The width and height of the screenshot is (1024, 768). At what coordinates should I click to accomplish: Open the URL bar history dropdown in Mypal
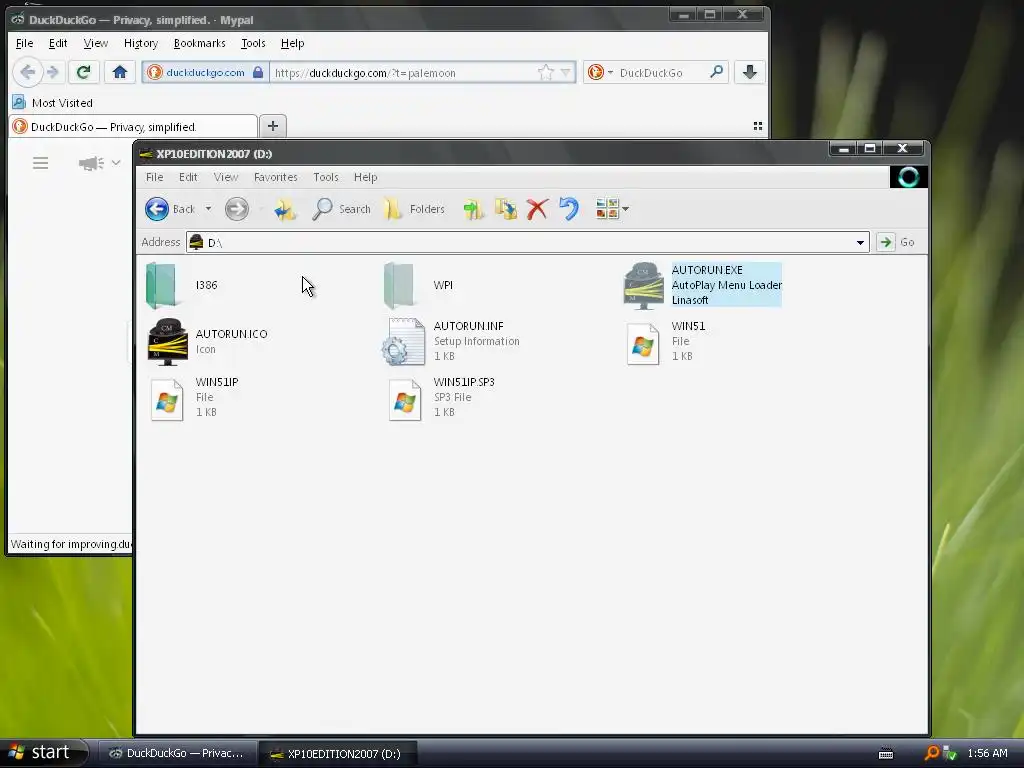coord(566,72)
